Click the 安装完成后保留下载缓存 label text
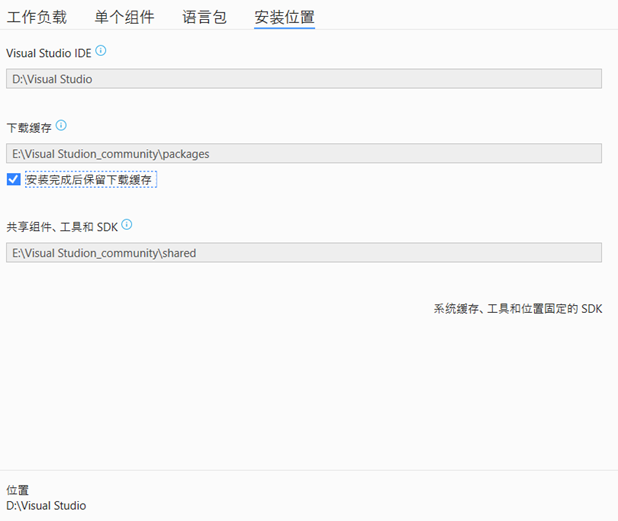Image resolution: width=618 pixels, height=521 pixels. click(x=89, y=180)
